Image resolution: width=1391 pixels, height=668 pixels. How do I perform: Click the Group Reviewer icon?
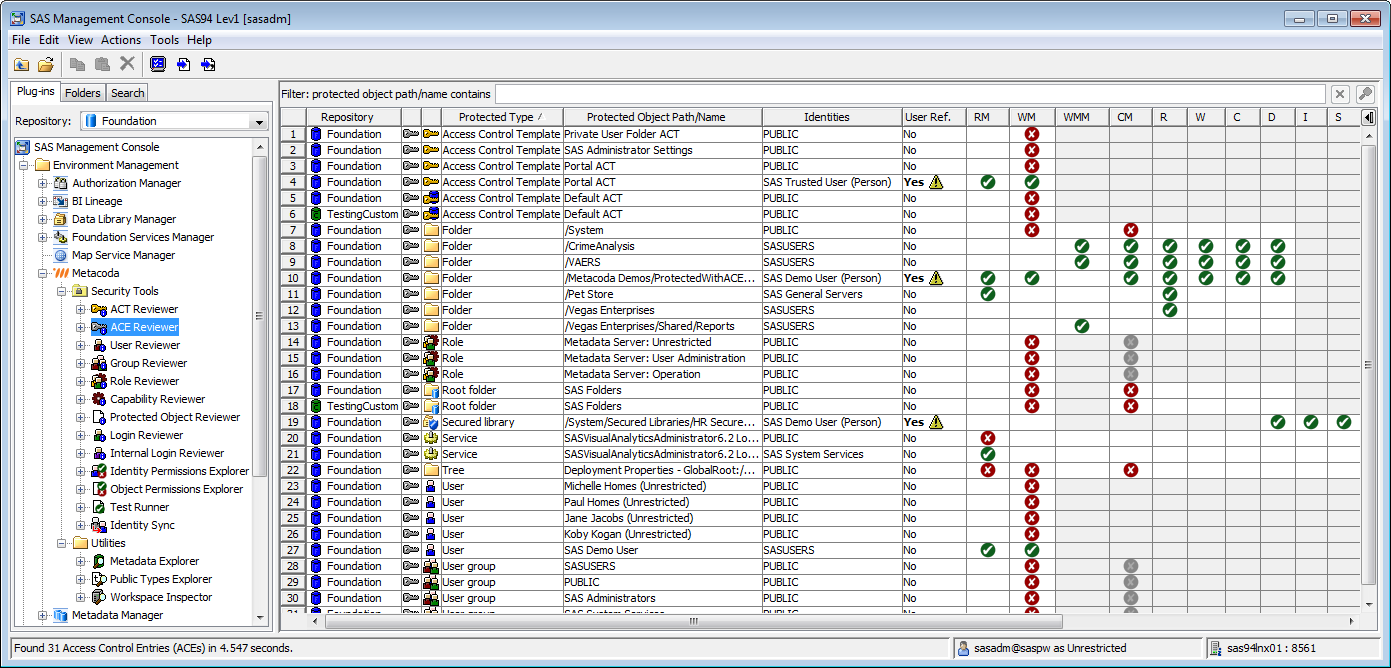tap(99, 363)
